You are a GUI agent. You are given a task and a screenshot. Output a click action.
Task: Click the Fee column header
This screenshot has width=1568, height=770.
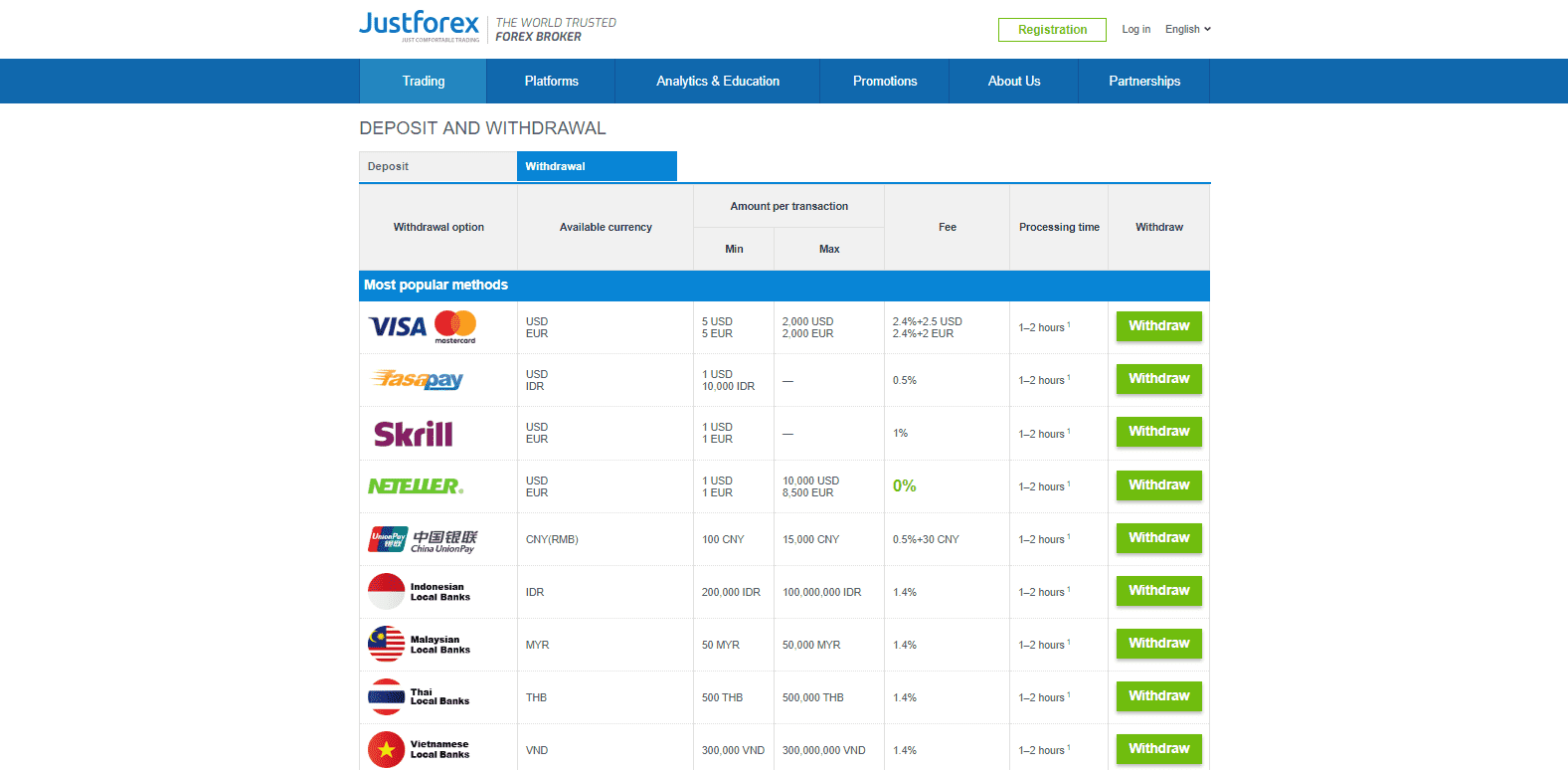point(948,228)
